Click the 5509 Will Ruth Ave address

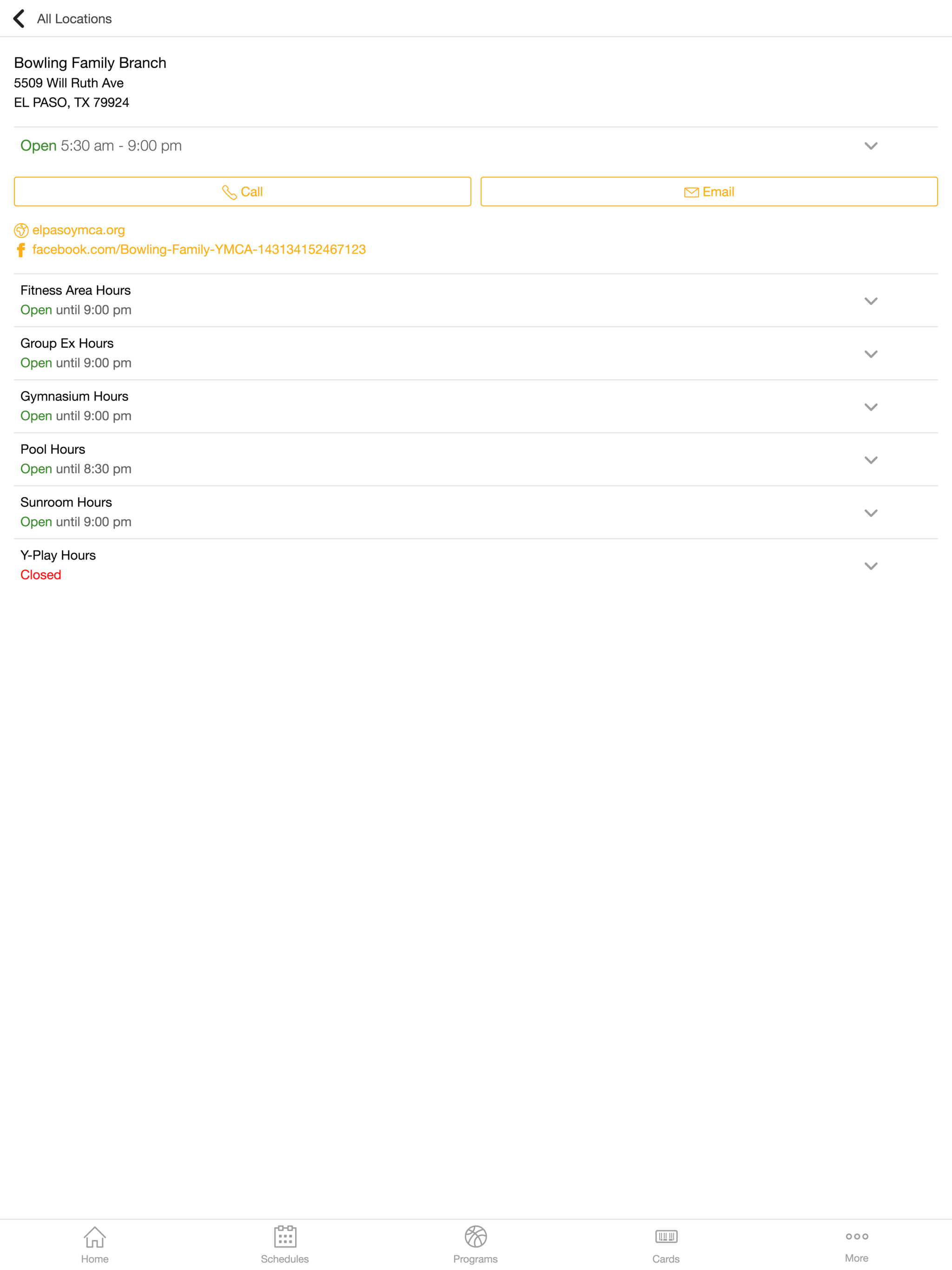[69, 83]
